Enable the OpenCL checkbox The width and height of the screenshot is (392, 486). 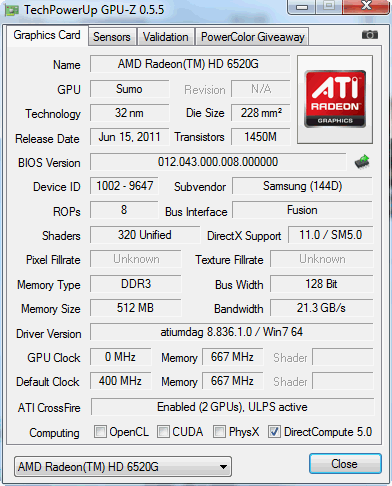[x=100, y=432]
